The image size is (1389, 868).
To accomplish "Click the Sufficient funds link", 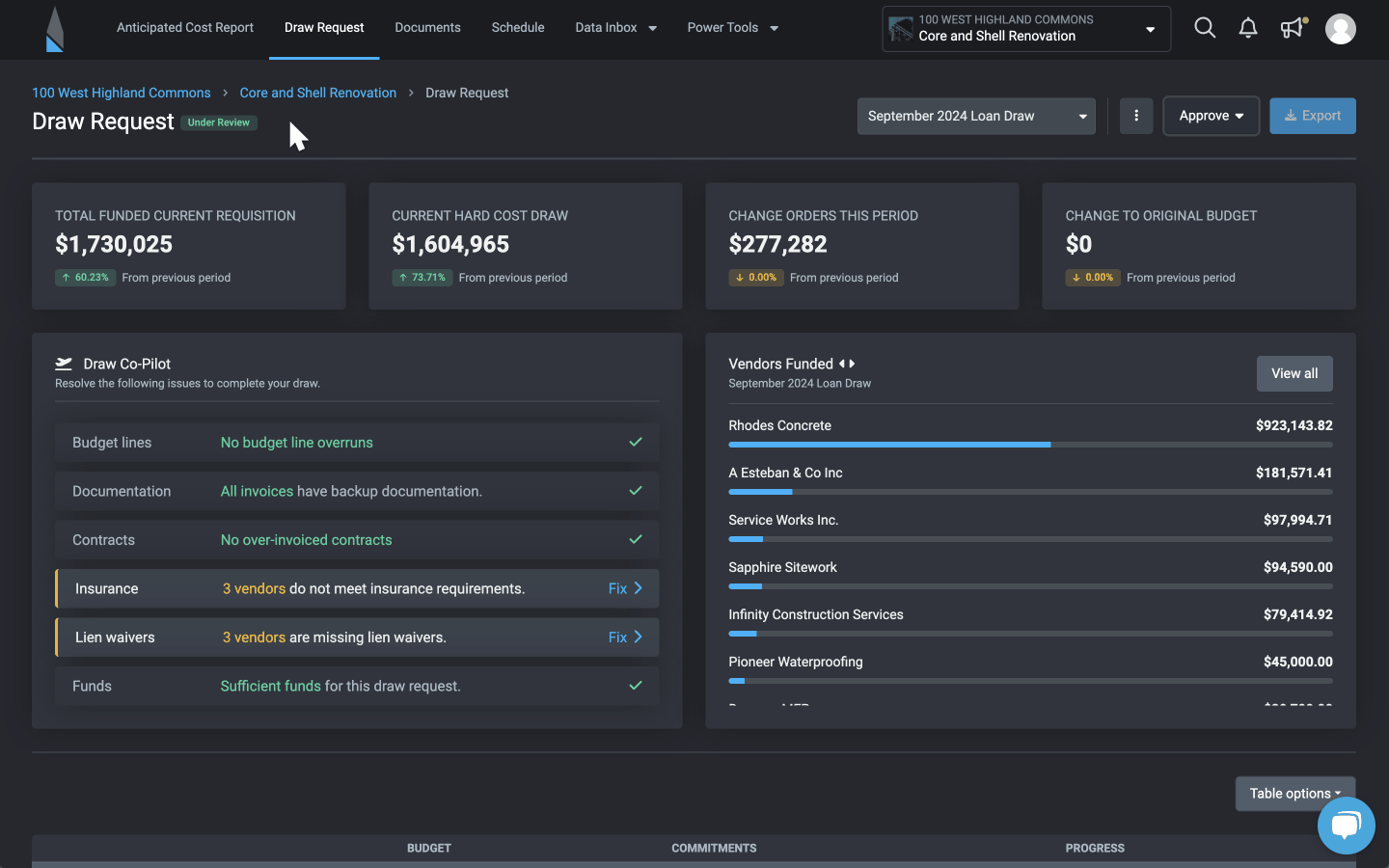I will click(x=271, y=686).
